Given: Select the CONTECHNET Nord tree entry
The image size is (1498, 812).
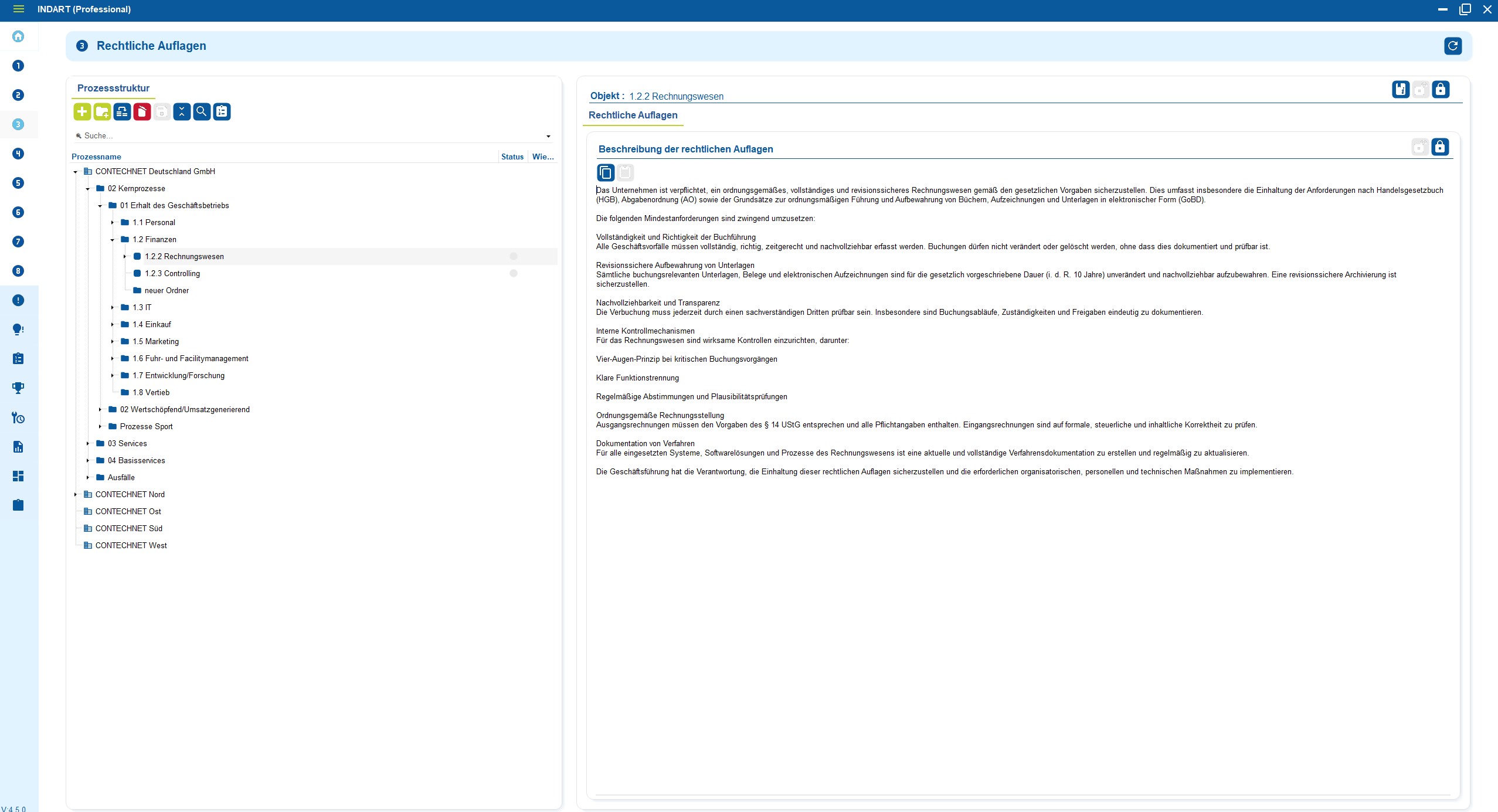Looking at the screenshot, I should [x=130, y=494].
